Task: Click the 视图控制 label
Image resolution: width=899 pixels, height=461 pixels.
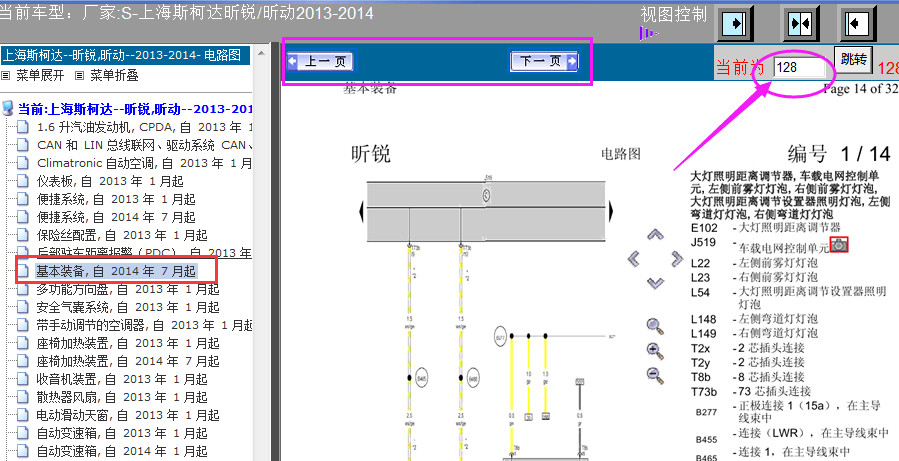Action: (x=673, y=14)
